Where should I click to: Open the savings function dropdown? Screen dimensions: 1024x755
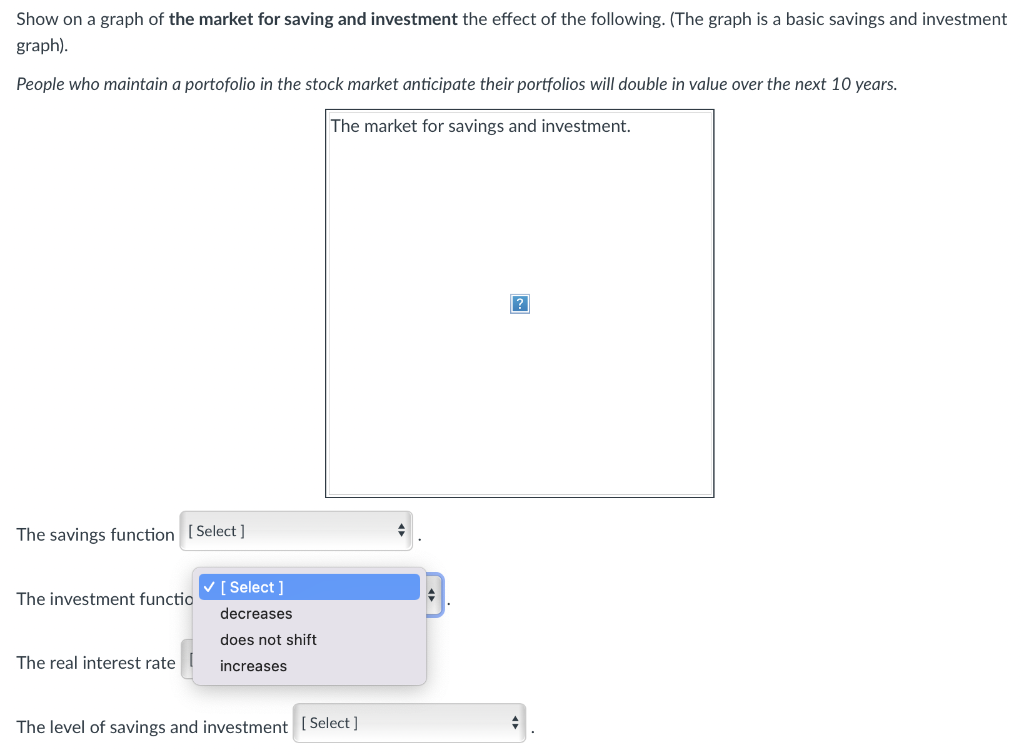point(296,531)
